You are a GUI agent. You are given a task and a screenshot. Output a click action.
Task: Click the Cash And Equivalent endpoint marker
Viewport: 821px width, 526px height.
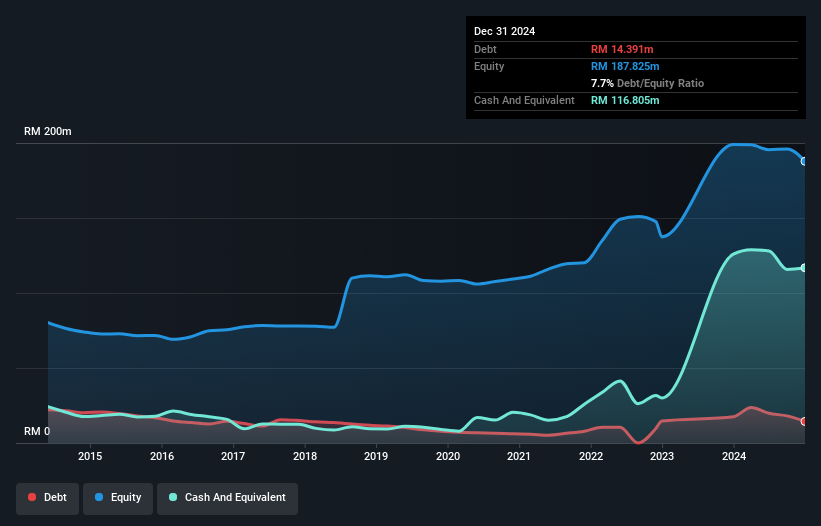[x=804, y=268]
